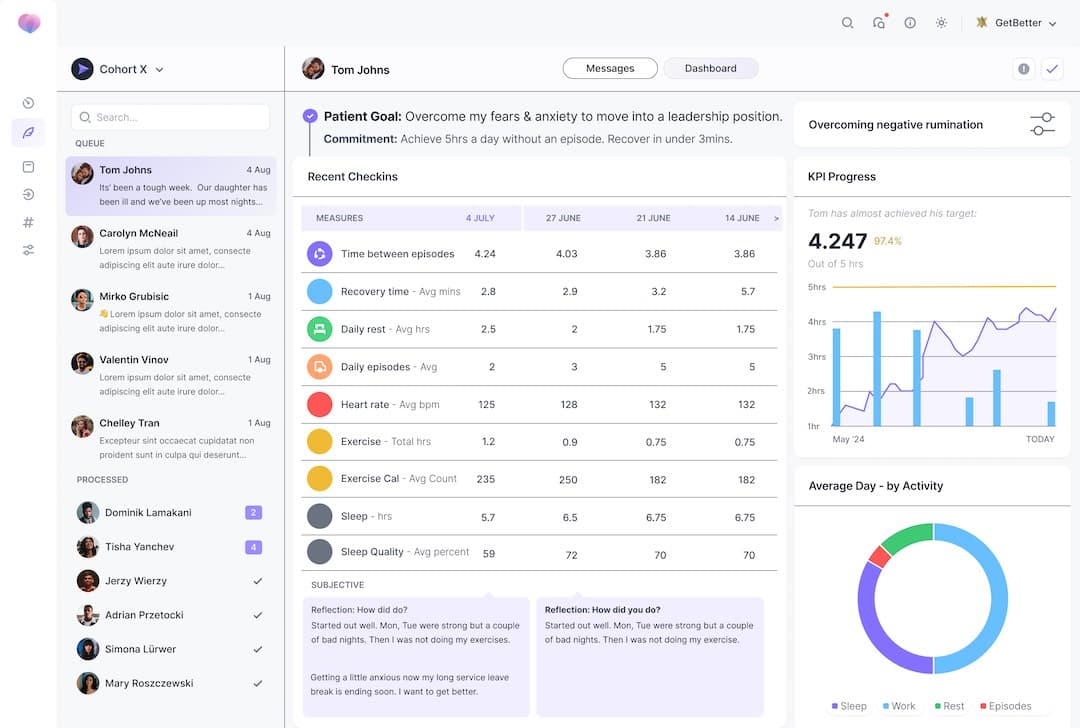
Task: Click the Time between episodes purple icon
Action: point(319,254)
